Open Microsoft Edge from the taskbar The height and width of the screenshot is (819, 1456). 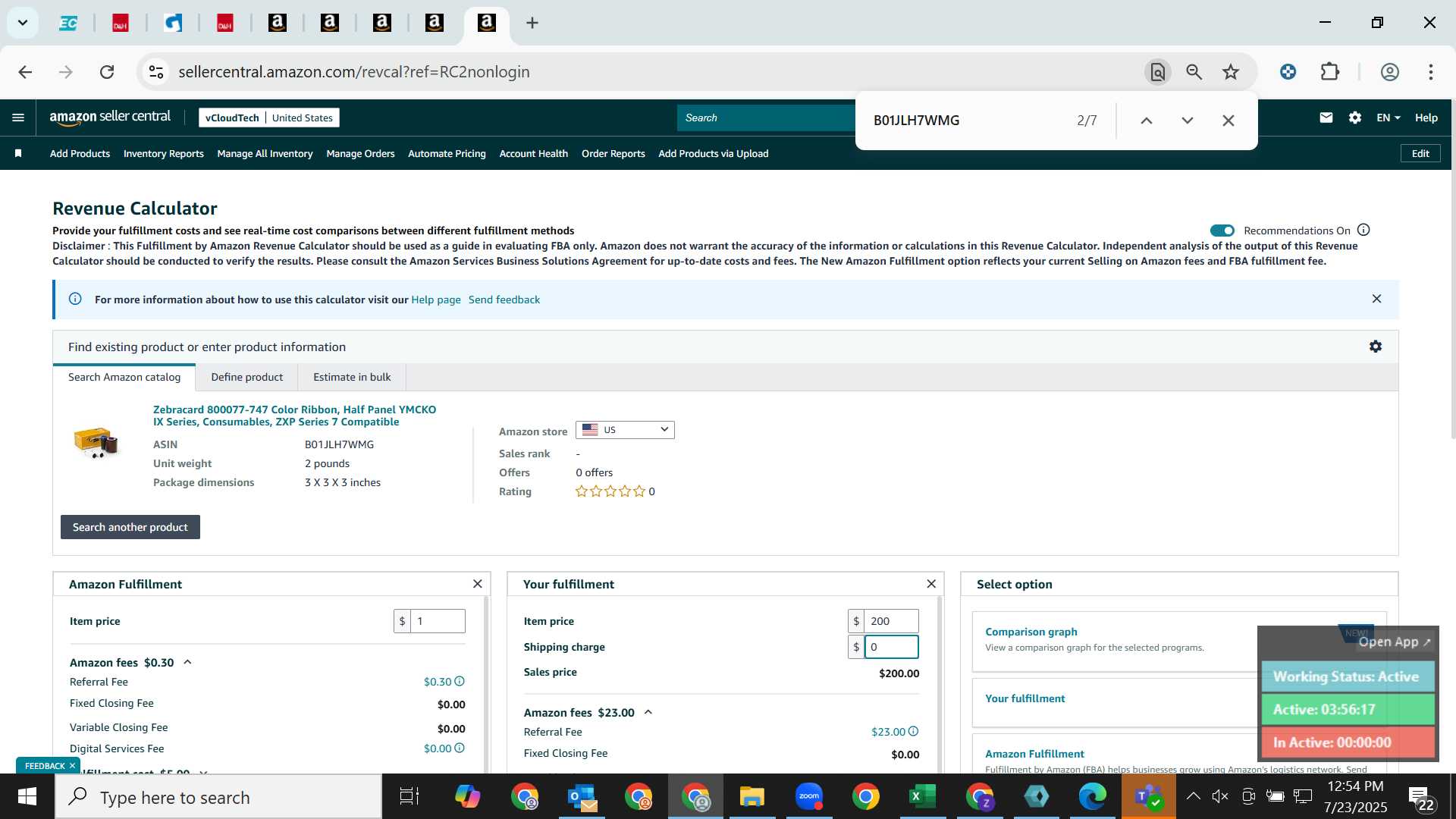pos(1092,797)
